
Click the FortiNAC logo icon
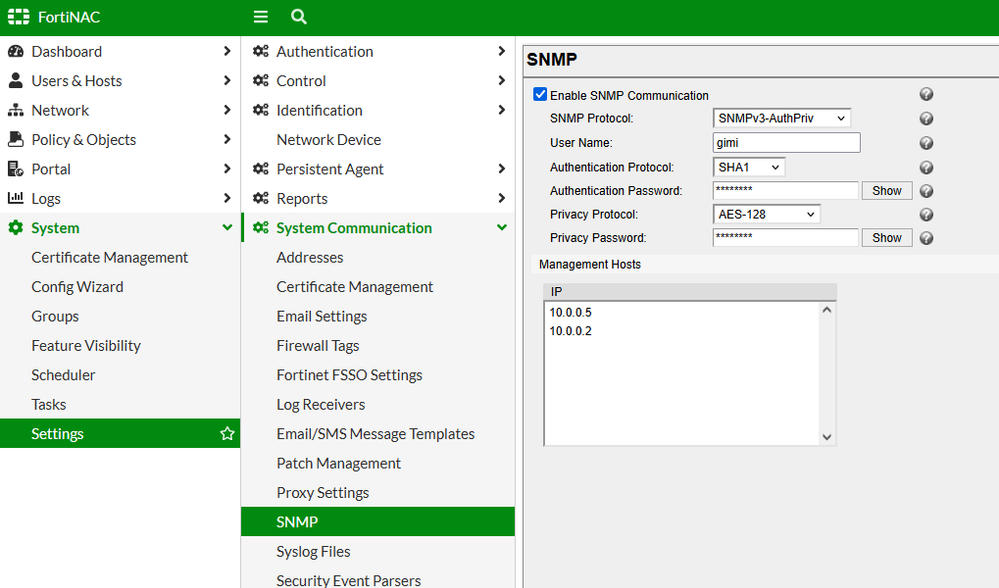pos(18,17)
